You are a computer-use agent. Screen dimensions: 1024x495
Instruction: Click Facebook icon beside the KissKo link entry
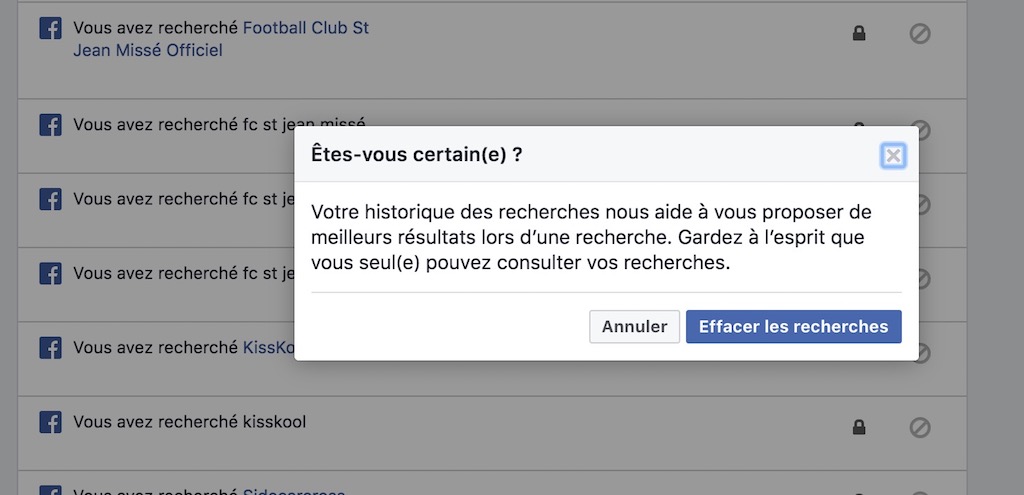click(x=50, y=348)
